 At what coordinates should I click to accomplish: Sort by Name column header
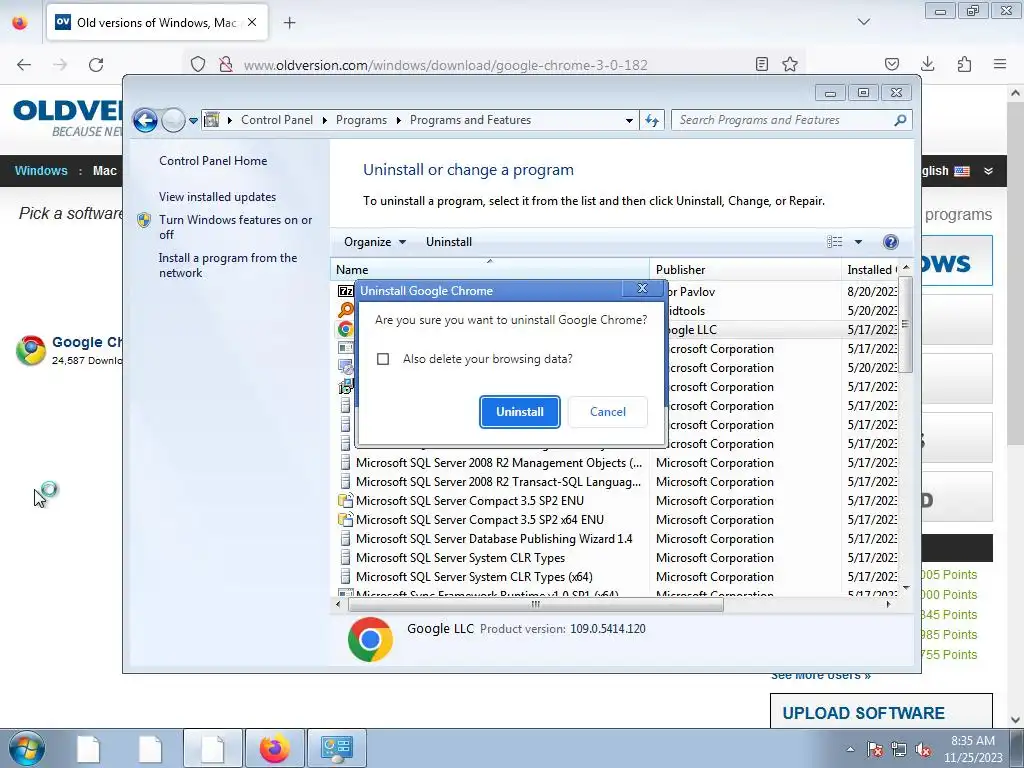tap(490, 270)
